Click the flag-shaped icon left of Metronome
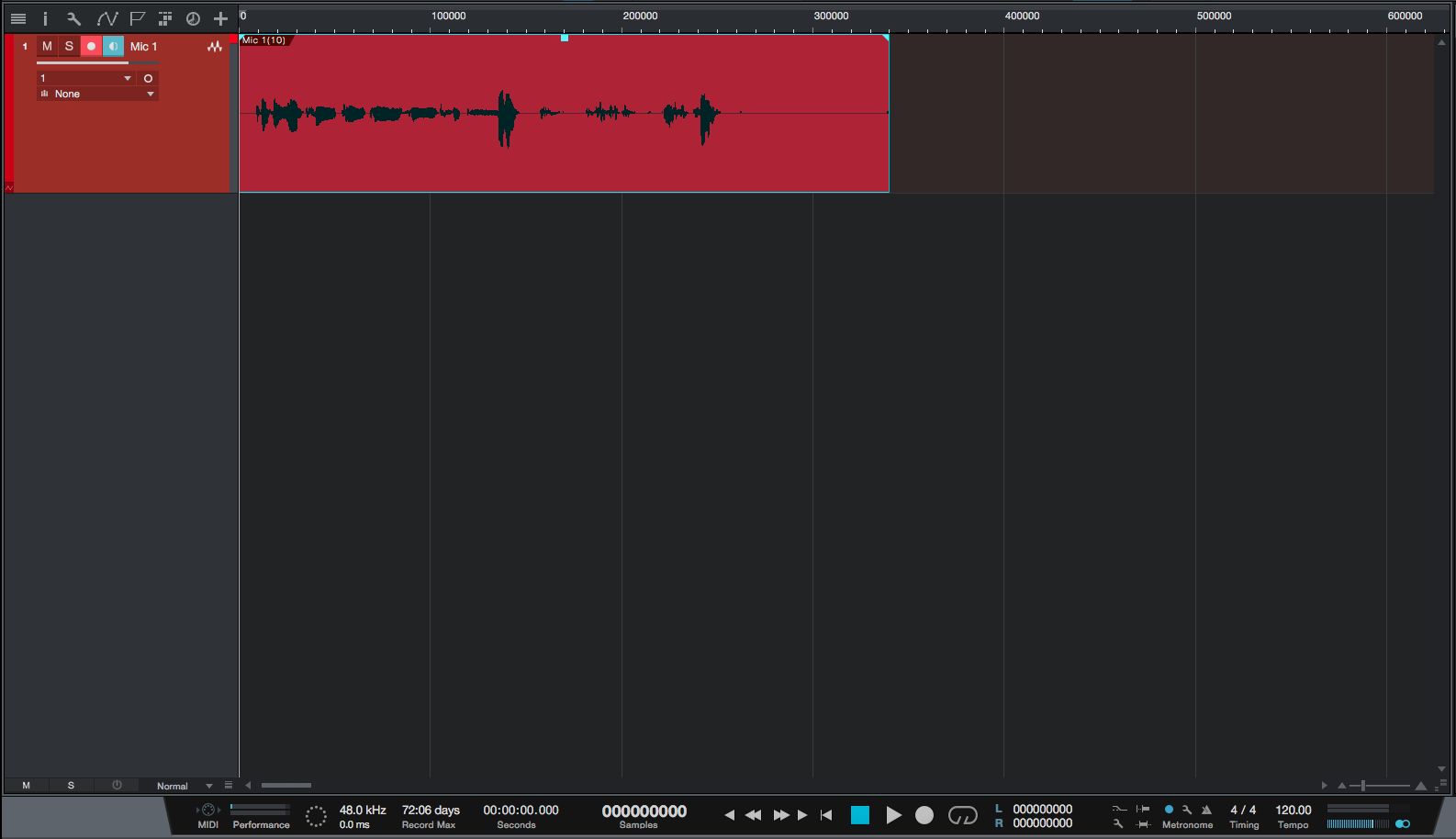The image size is (1456, 839). click(1143, 809)
